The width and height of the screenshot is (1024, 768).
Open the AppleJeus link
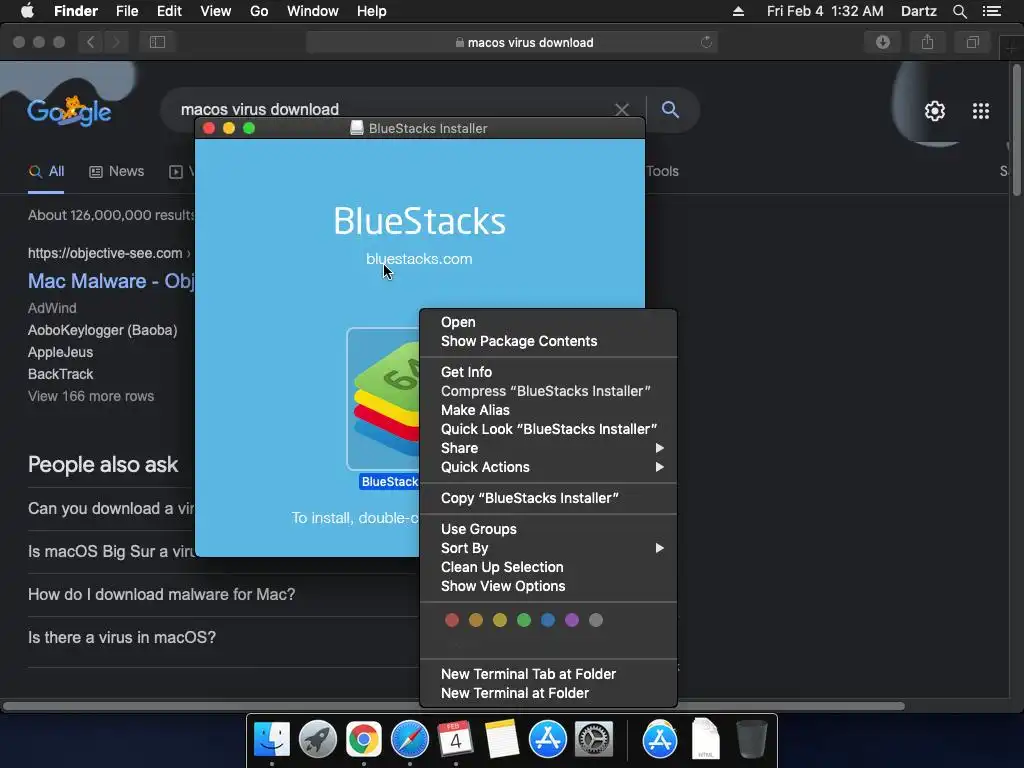pyautogui.click(x=60, y=352)
